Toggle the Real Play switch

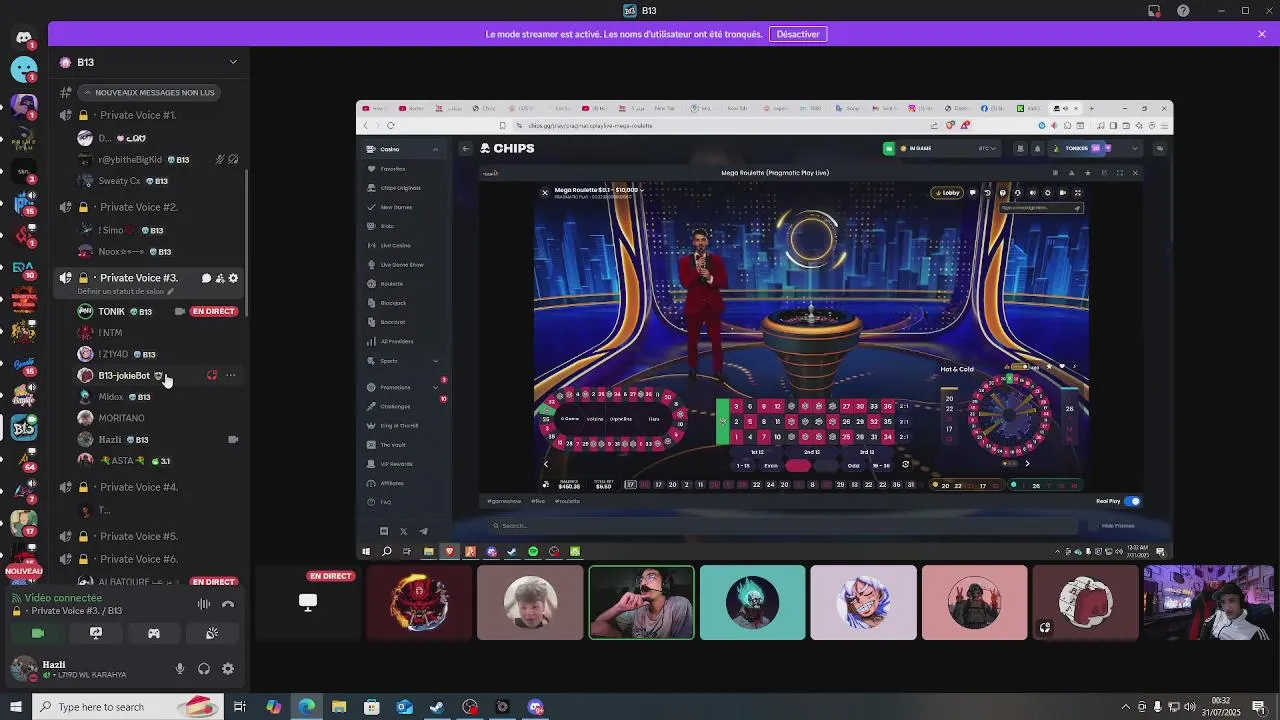click(1132, 501)
